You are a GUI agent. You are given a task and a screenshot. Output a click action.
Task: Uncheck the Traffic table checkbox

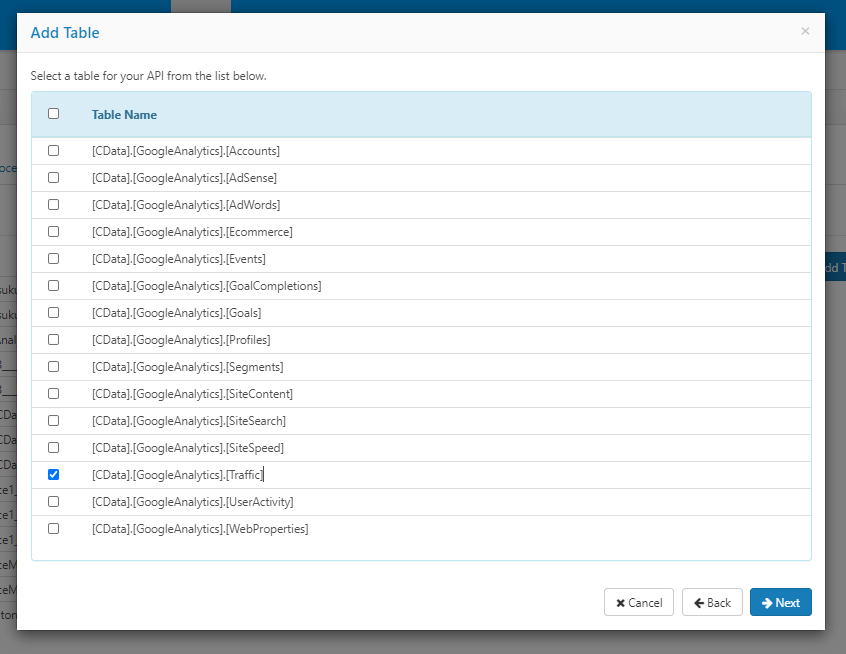tap(53, 474)
